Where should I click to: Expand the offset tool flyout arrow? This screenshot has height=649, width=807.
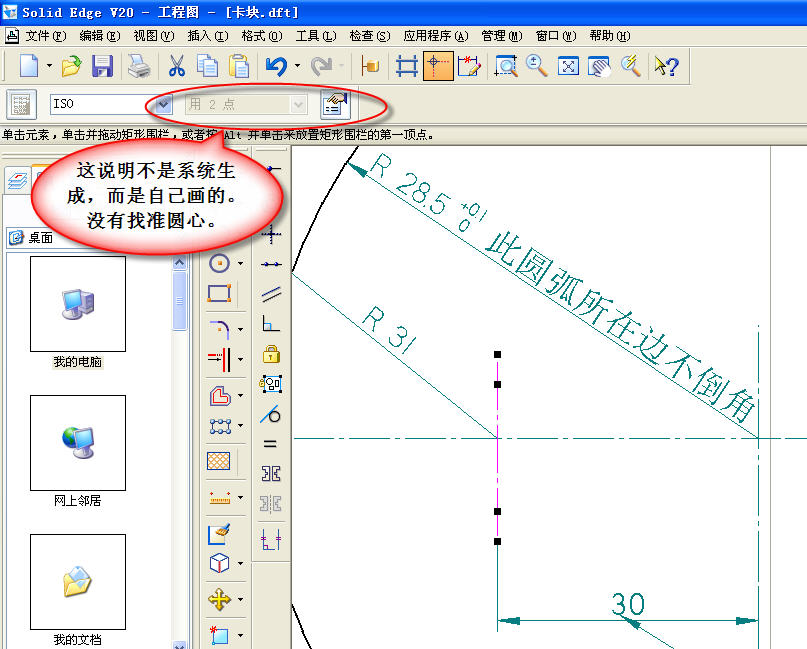pos(240,396)
